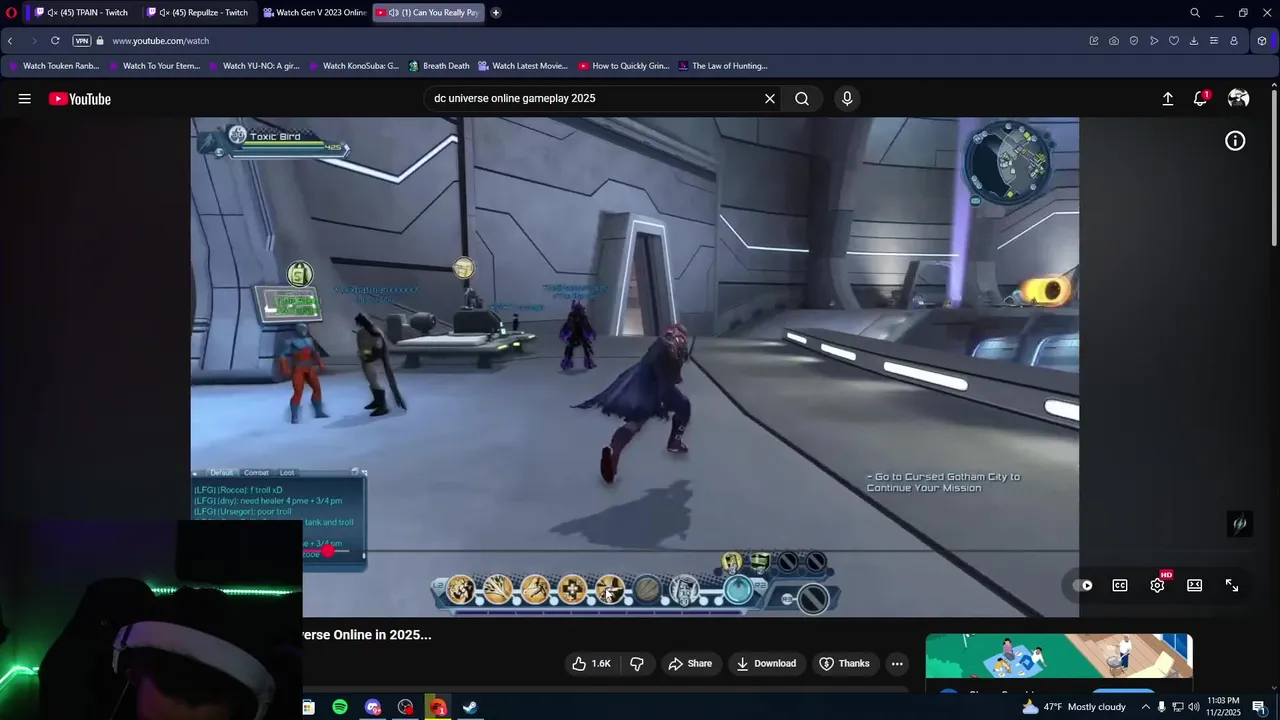Image resolution: width=1280 pixels, height=720 pixels.
Task: Open the recommended ad thumbnail
Action: [x=1059, y=658]
